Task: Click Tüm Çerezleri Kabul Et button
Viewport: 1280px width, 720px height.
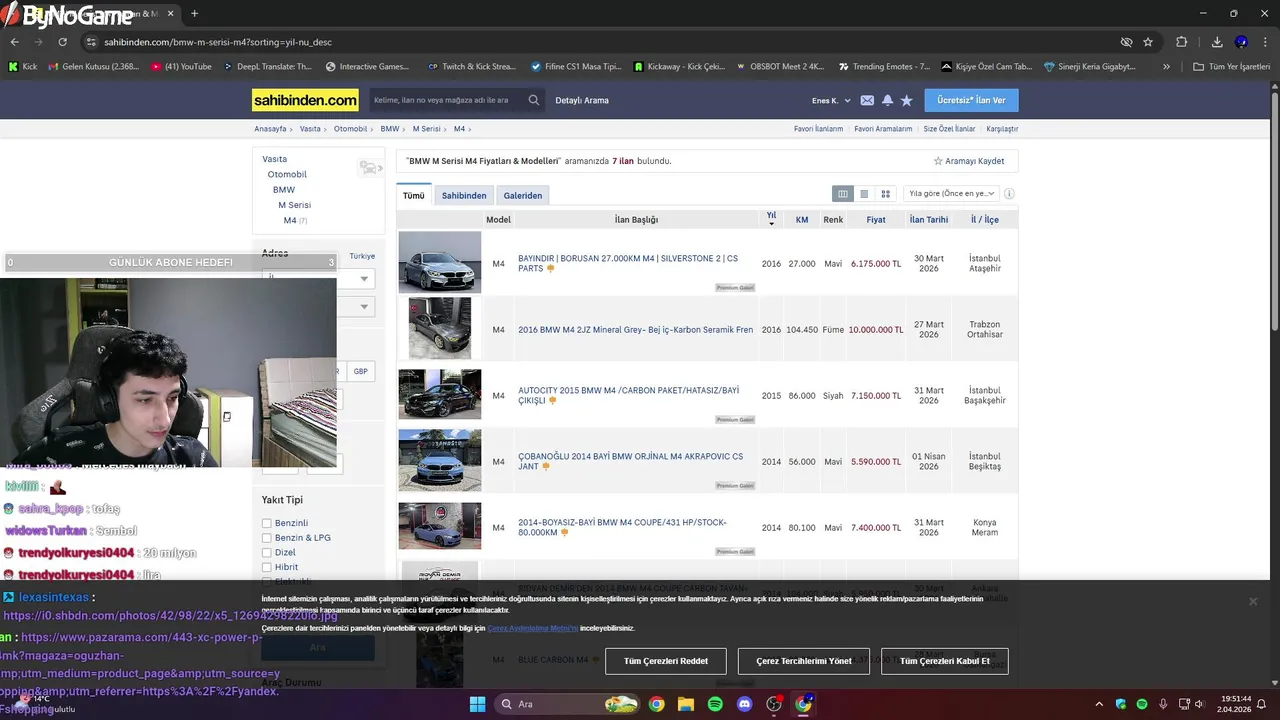Action: tap(944, 661)
